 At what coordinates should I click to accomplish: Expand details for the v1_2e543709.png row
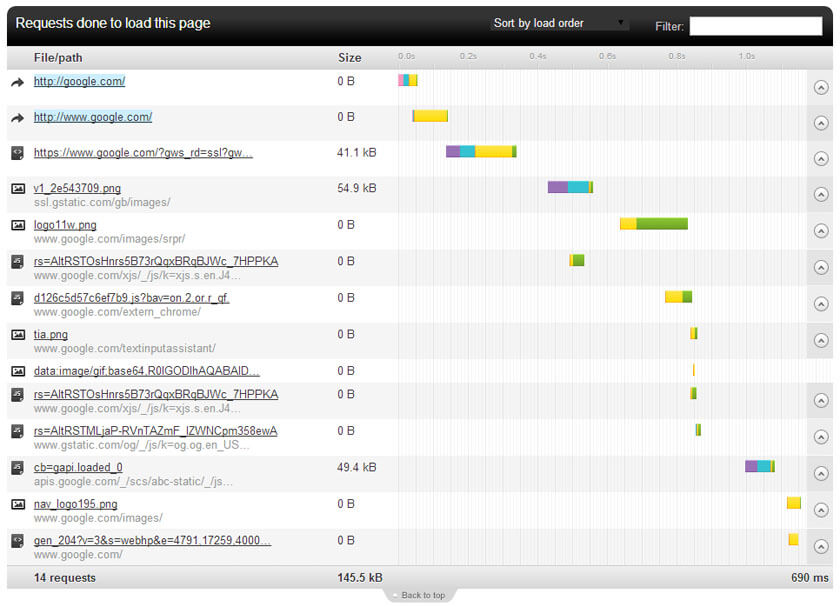[x=821, y=194]
